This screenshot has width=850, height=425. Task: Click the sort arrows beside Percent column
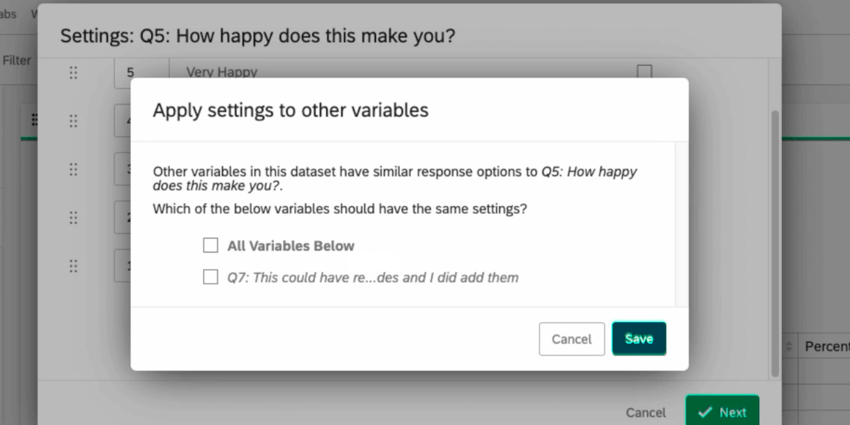(790, 346)
